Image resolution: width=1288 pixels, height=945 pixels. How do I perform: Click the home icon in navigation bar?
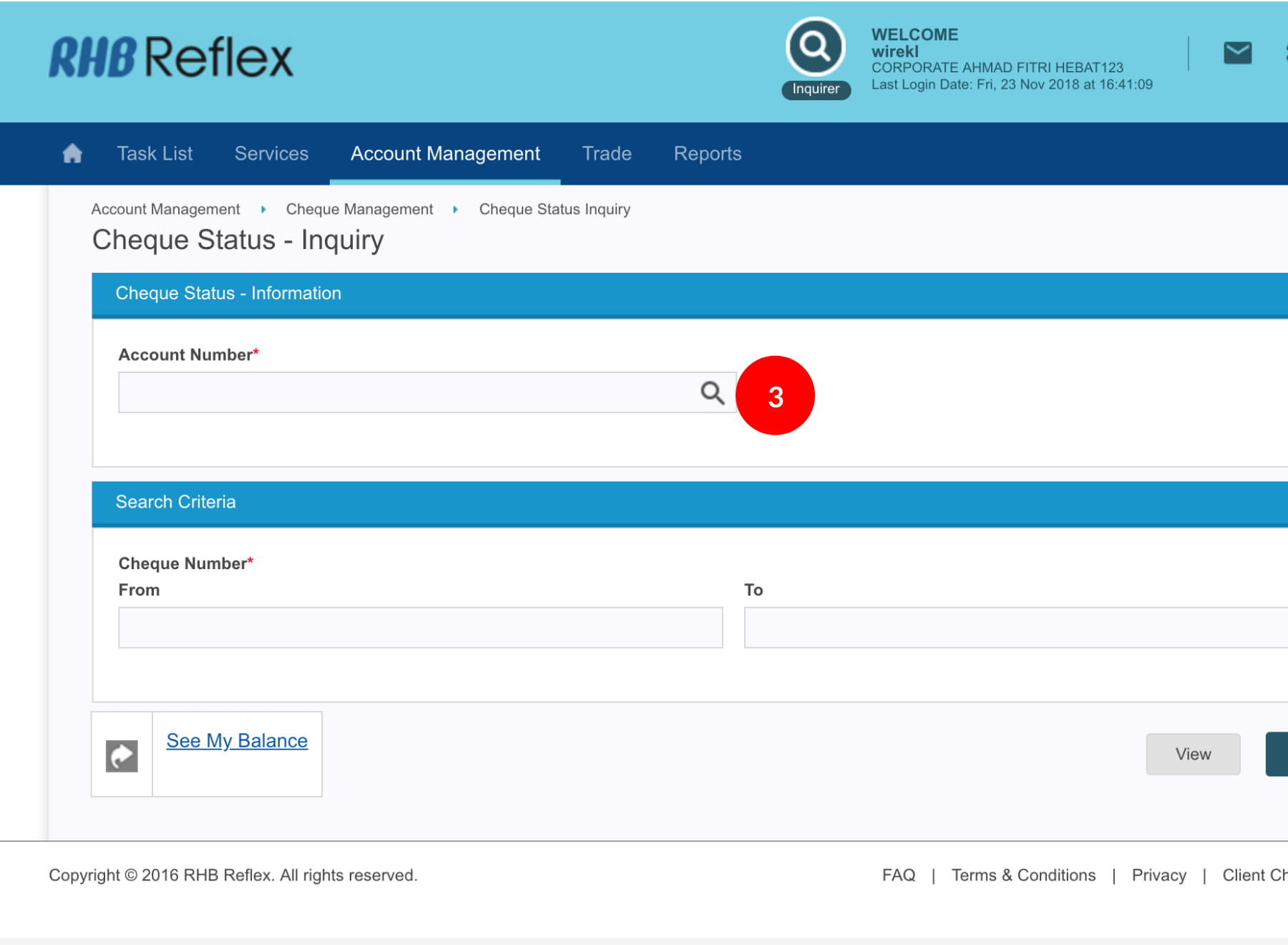pos(72,153)
